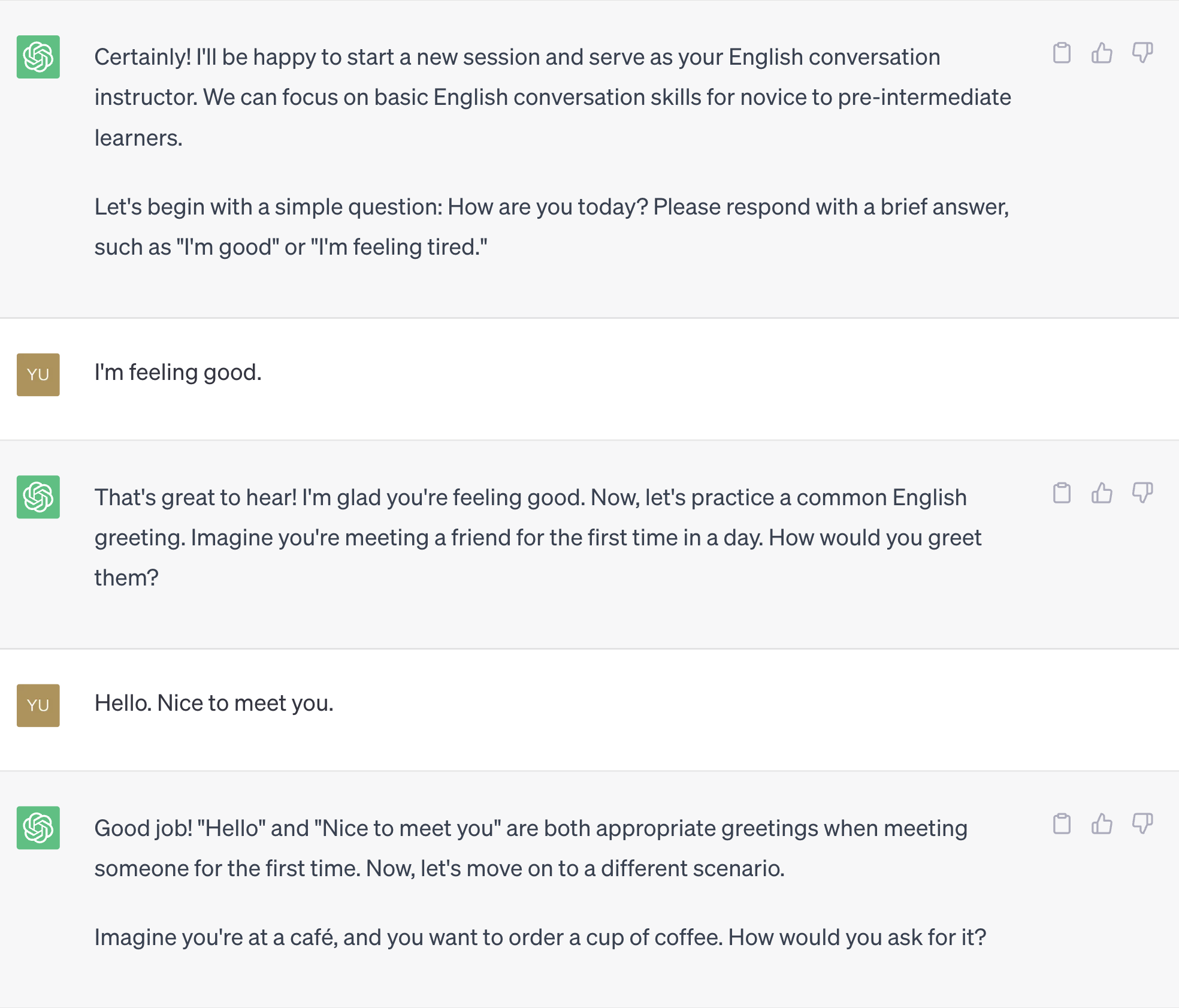Click the YU avatar next to 'I'm feeling good.'
Screen dimensions: 1179x1008
pos(38,375)
